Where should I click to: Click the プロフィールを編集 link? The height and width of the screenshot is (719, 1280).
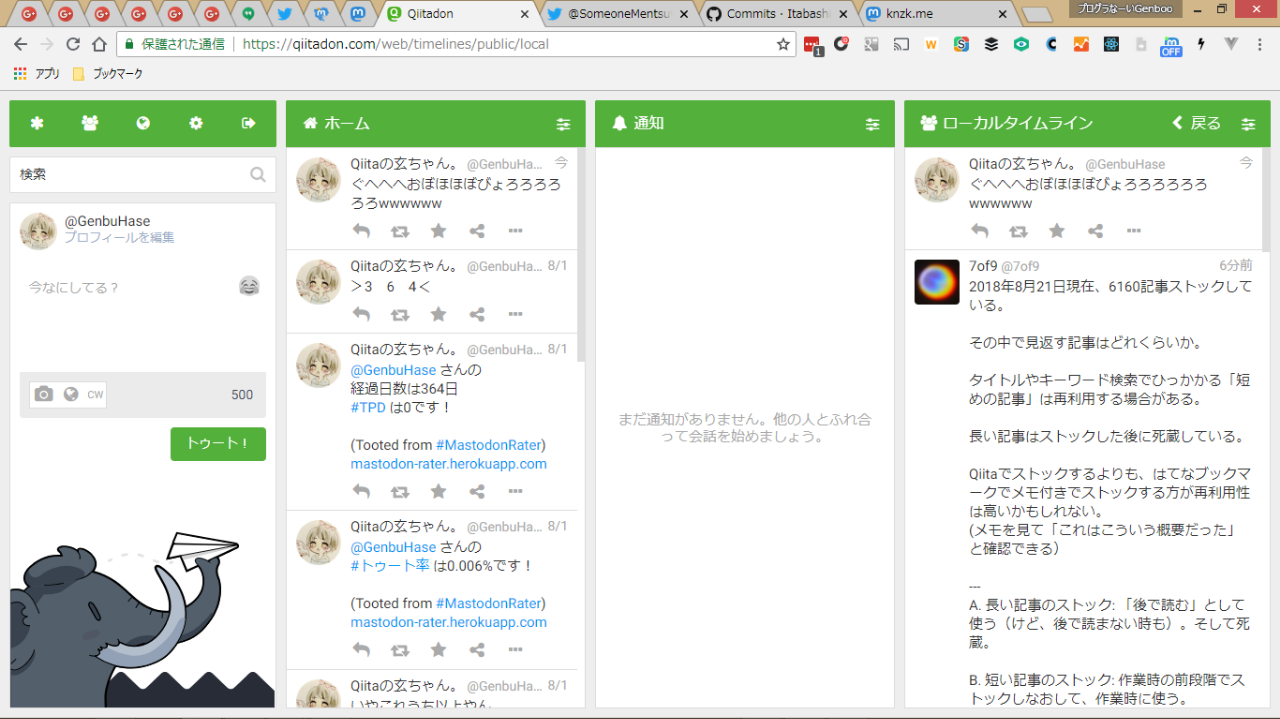119,238
